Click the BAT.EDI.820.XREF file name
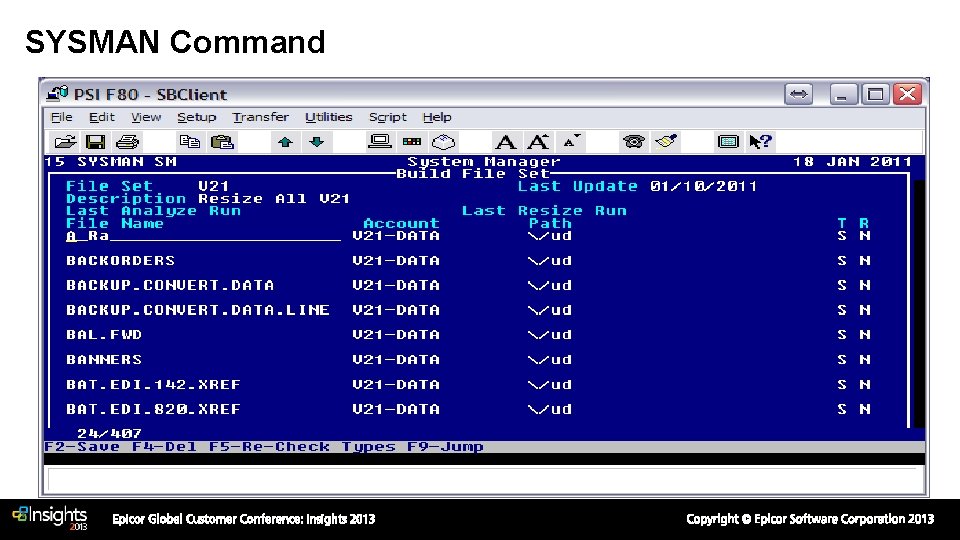The width and height of the screenshot is (960, 540). click(154, 409)
